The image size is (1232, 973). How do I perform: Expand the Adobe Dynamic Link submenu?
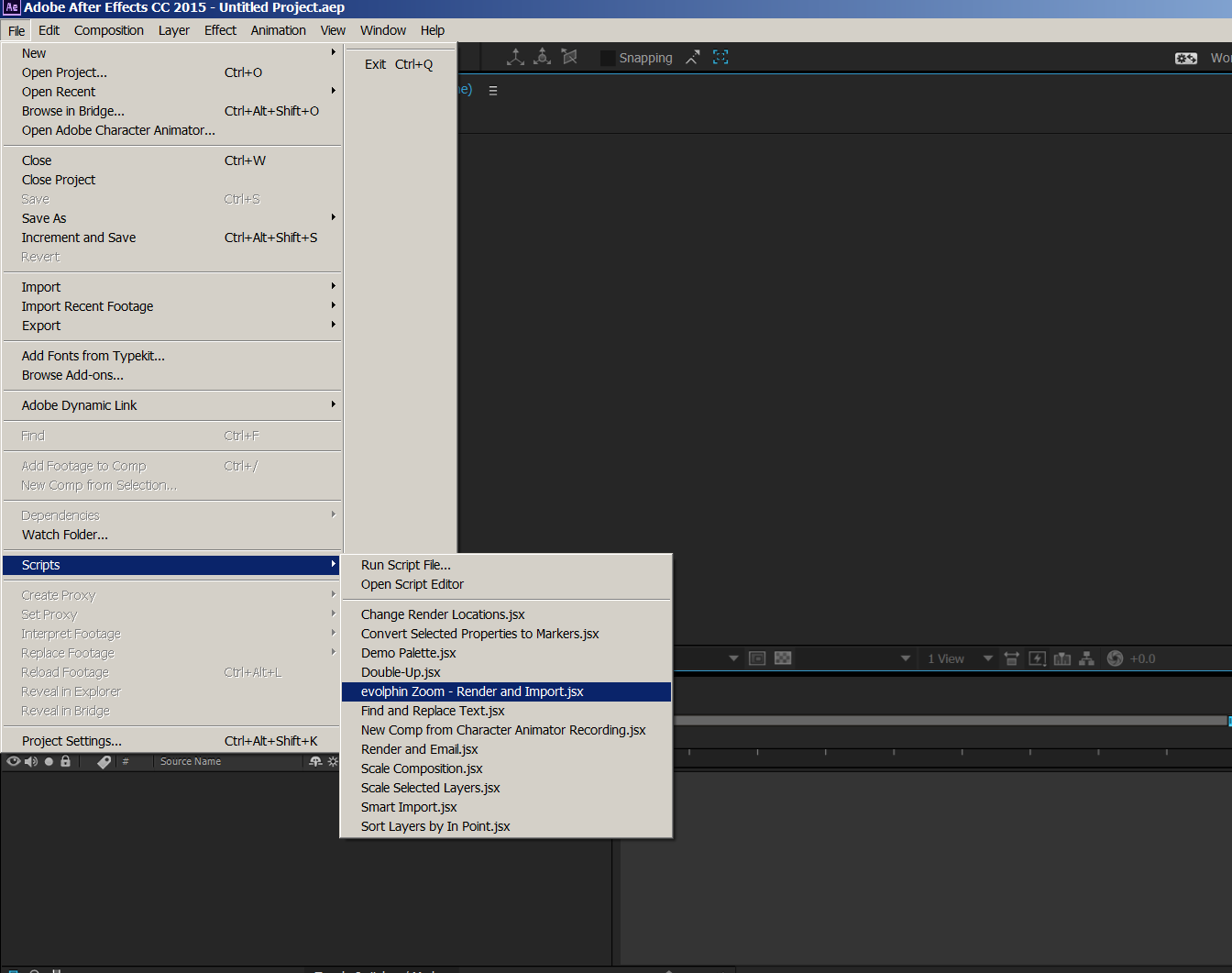tap(171, 405)
